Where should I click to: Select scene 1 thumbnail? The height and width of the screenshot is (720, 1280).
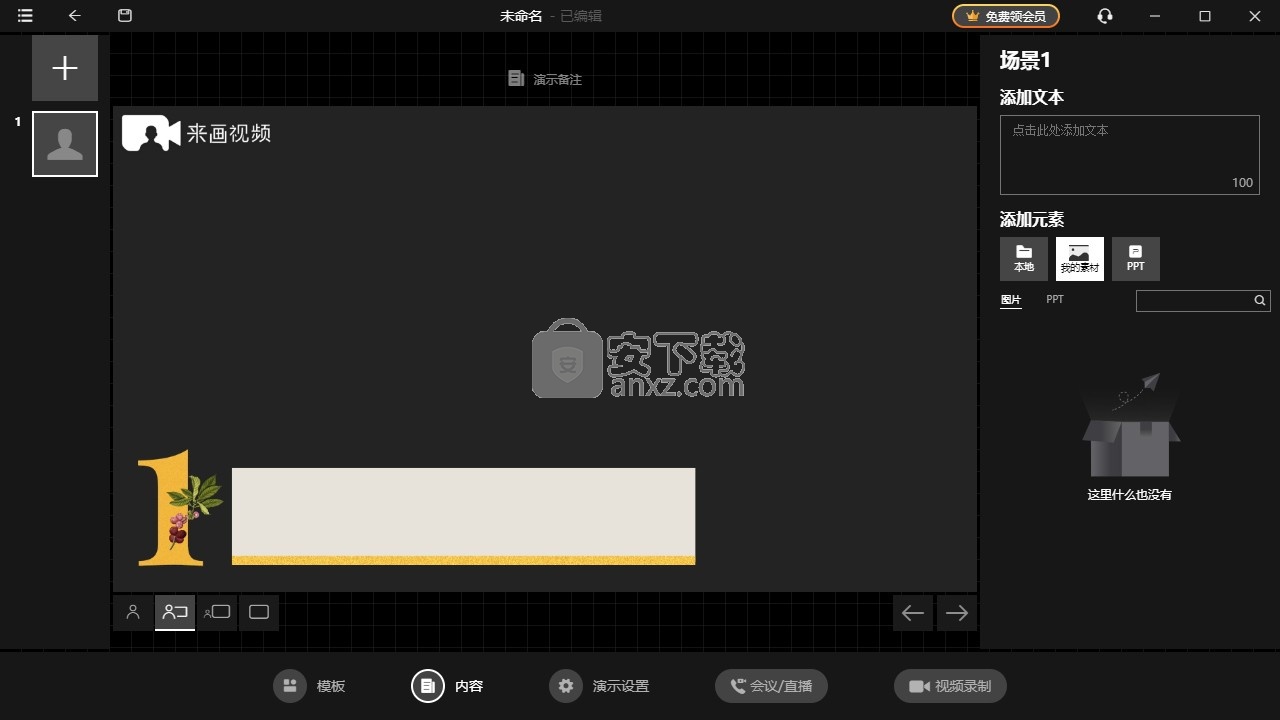point(65,144)
